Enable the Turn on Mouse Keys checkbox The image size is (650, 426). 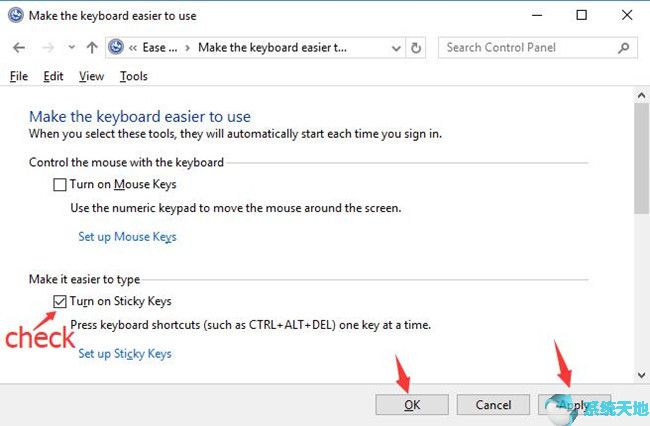click(60, 185)
